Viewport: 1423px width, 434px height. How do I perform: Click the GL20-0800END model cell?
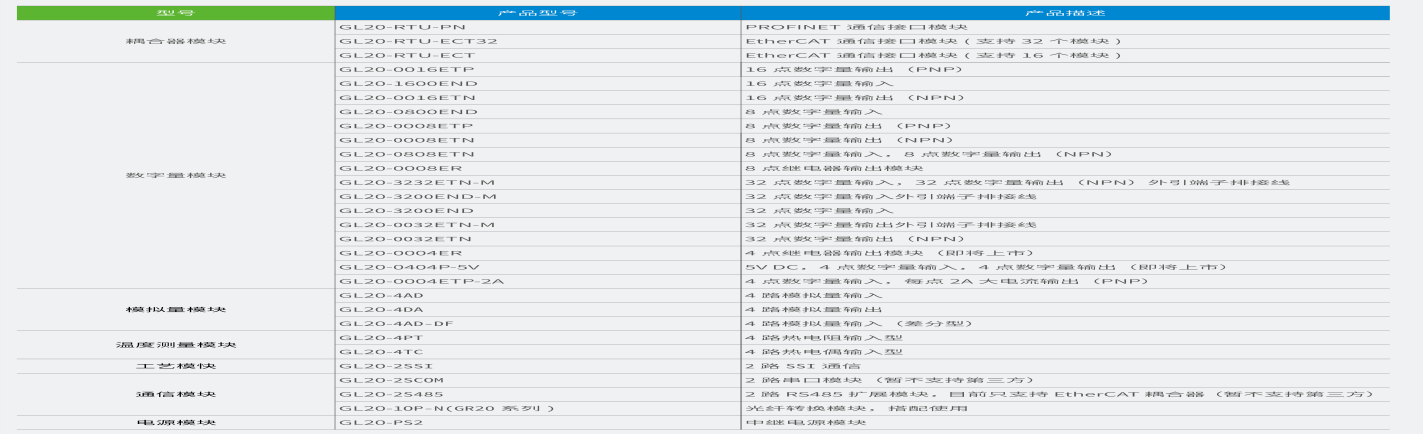[537, 111]
